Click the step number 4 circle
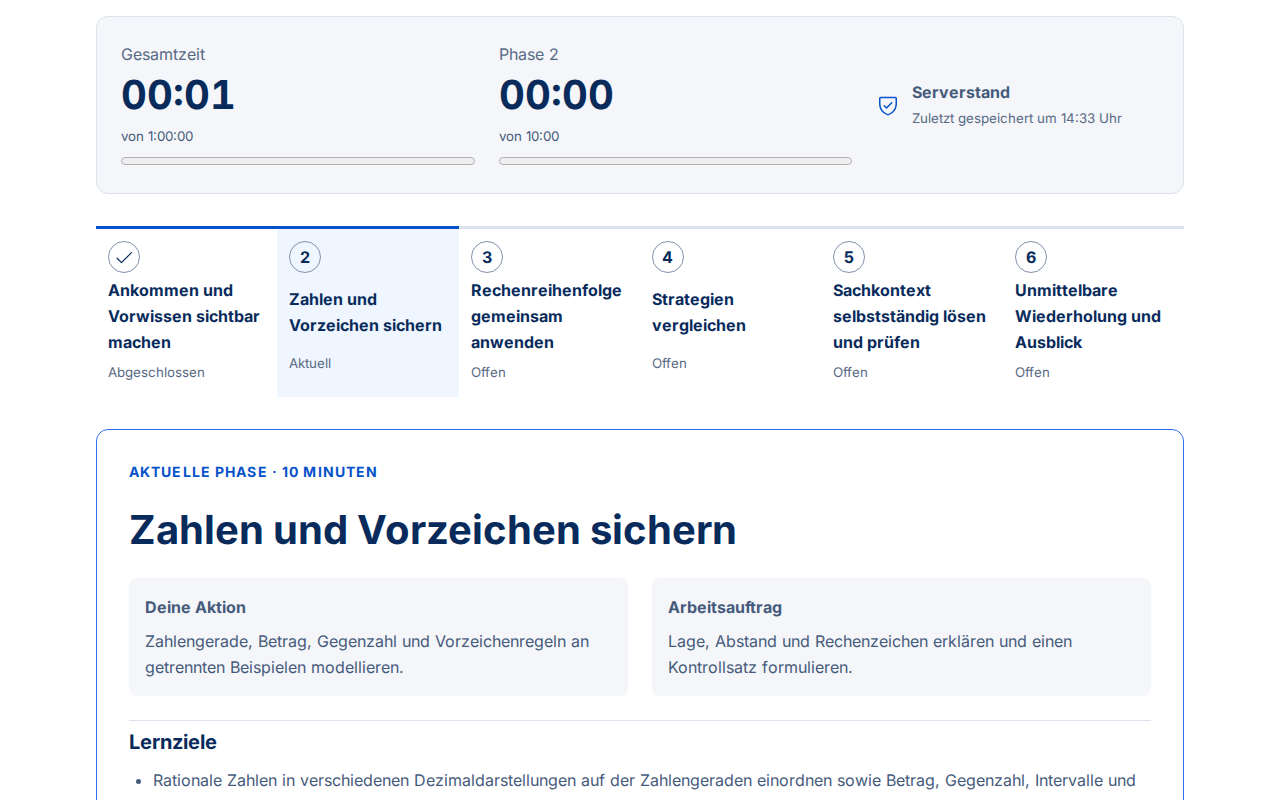The image size is (1280, 800). [x=668, y=257]
